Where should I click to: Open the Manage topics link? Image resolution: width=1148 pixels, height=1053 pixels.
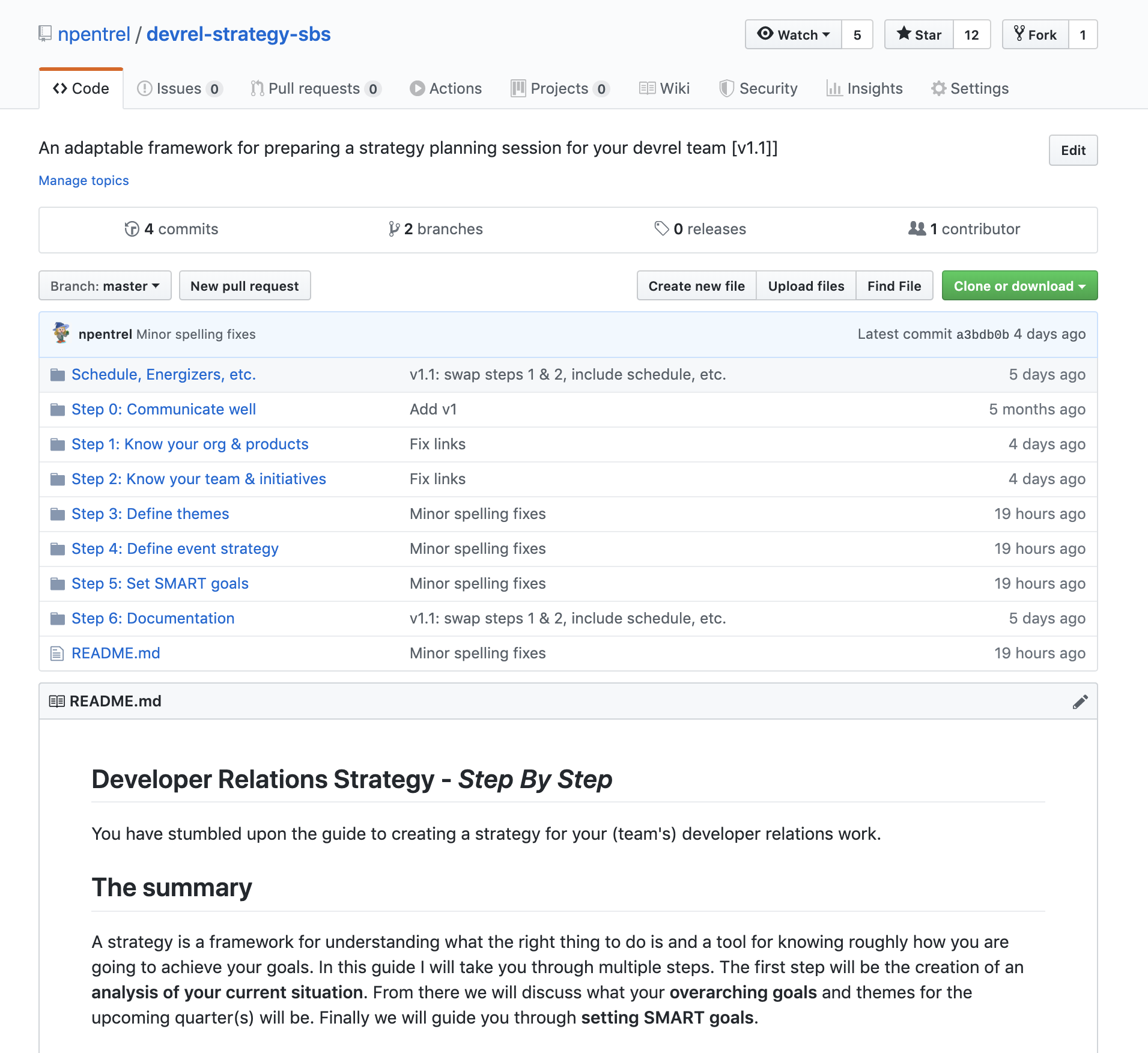coord(84,180)
